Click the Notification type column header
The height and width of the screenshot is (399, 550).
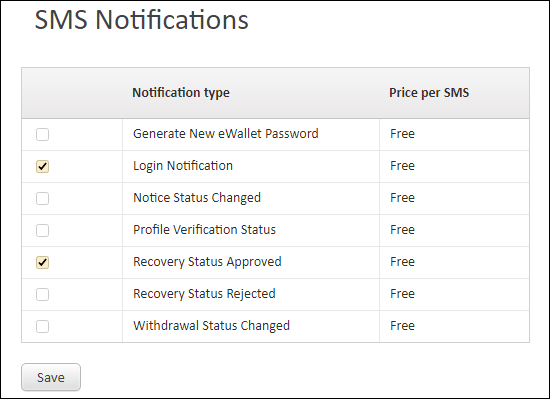pyautogui.click(x=181, y=93)
